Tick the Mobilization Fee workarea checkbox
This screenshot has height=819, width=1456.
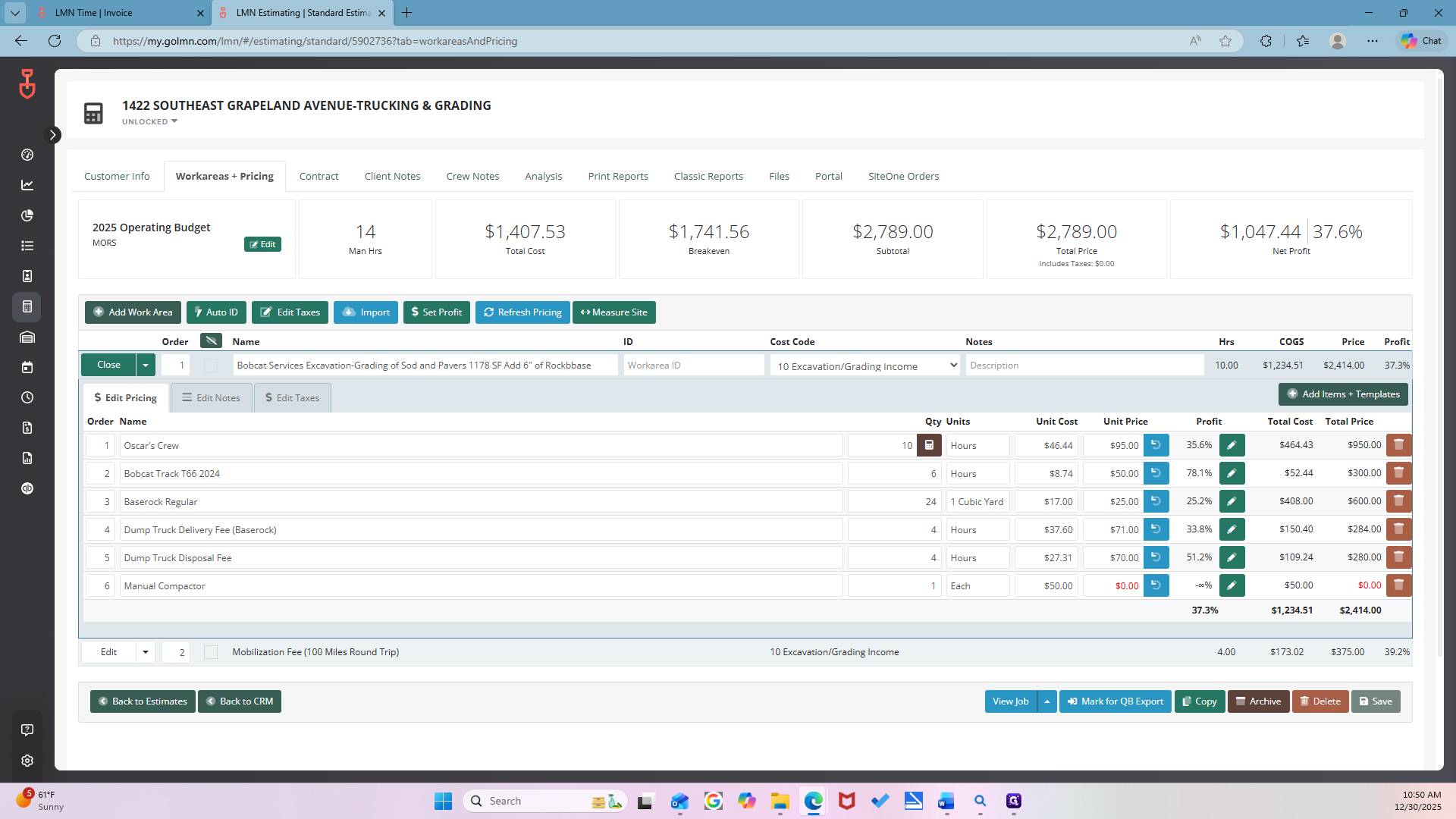(211, 652)
